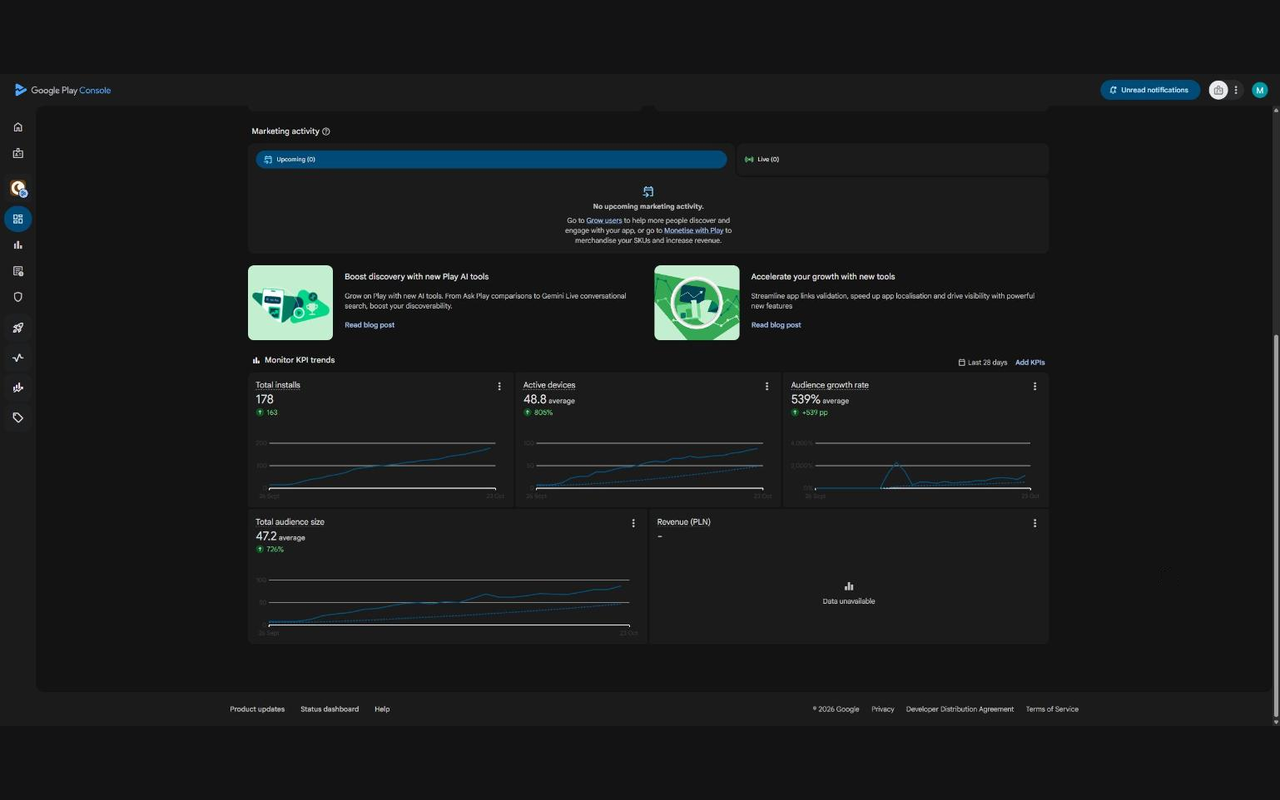The width and height of the screenshot is (1280, 800).
Task: Click the Google Play Console logo
Action: [x=62, y=90]
